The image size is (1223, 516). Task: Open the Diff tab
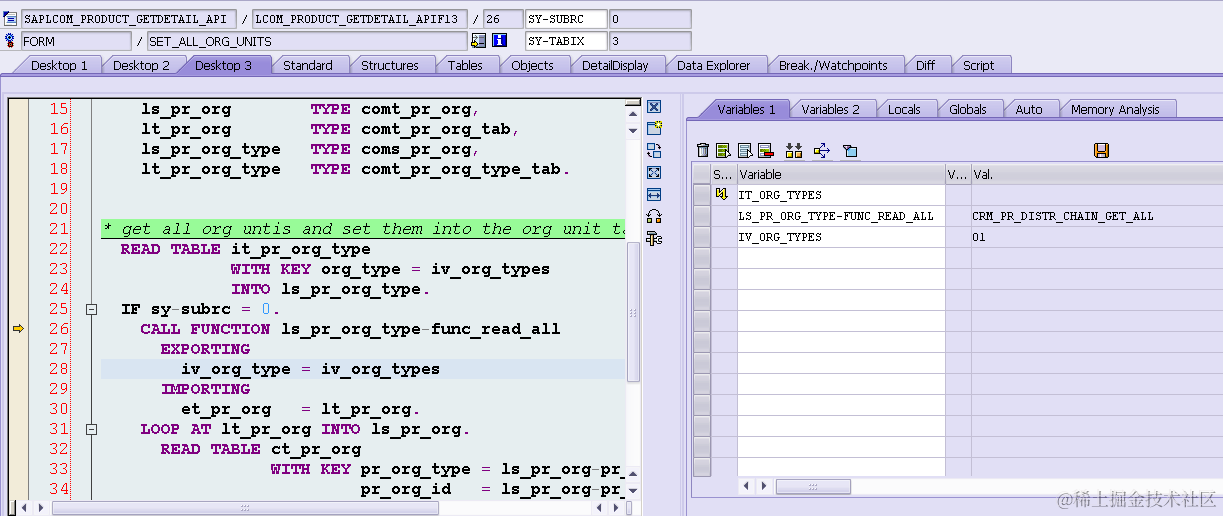925,65
